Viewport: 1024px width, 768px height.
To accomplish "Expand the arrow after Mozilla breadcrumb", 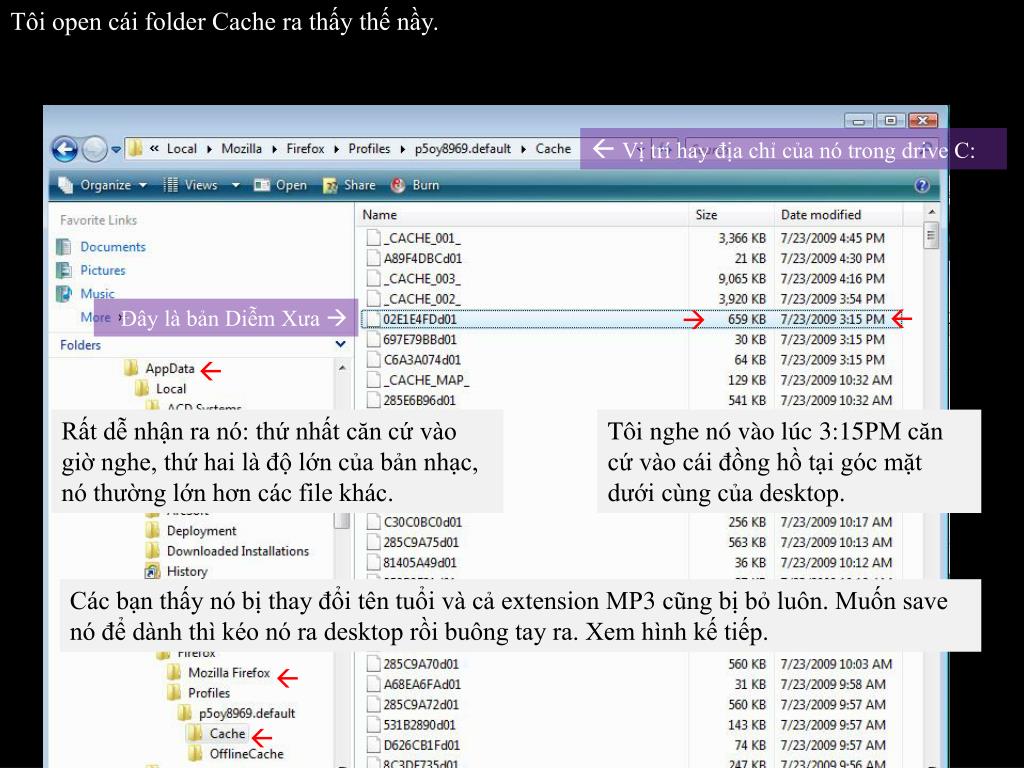I will pyautogui.click(x=274, y=150).
